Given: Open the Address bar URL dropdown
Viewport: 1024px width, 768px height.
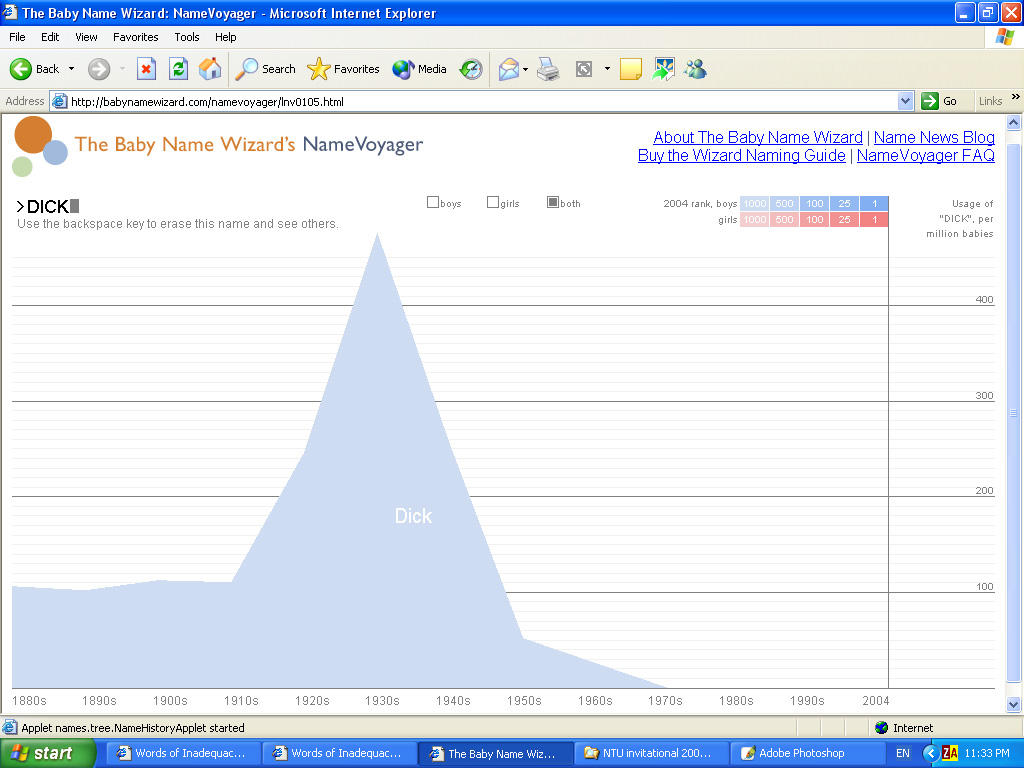Looking at the screenshot, I should [x=905, y=101].
